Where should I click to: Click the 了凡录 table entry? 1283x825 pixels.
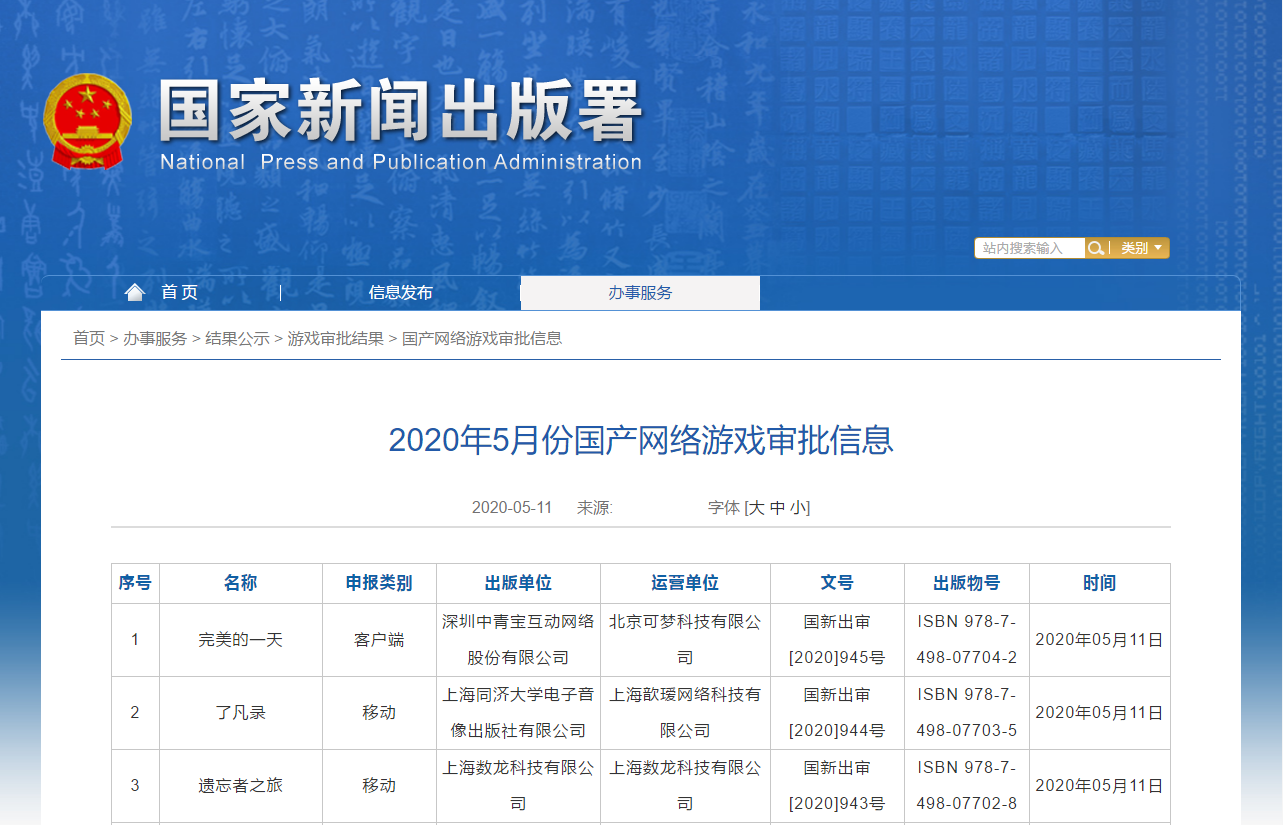[241, 713]
